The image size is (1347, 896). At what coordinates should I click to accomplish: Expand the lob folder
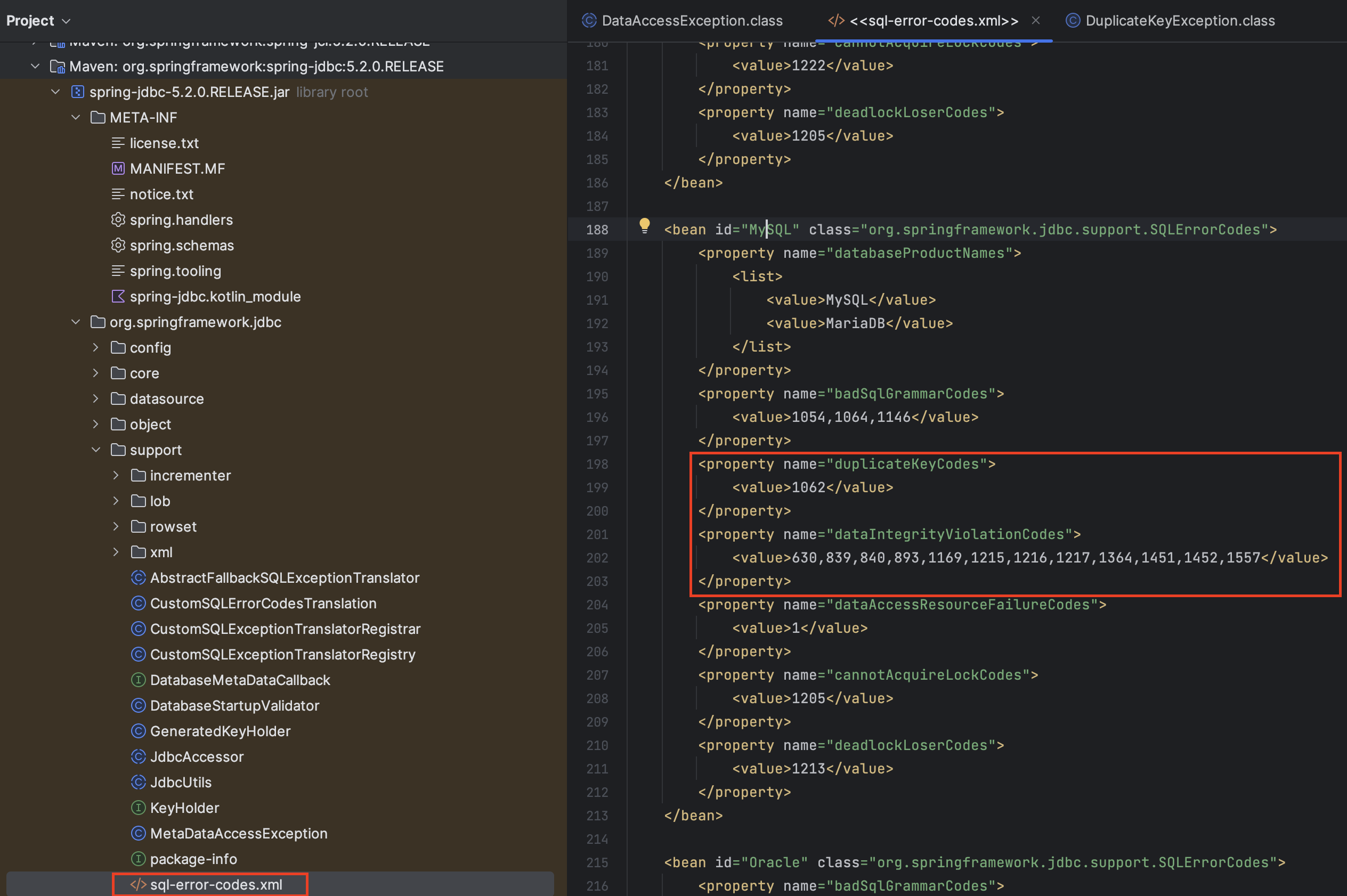pyautogui.click(x=116, y=501)
